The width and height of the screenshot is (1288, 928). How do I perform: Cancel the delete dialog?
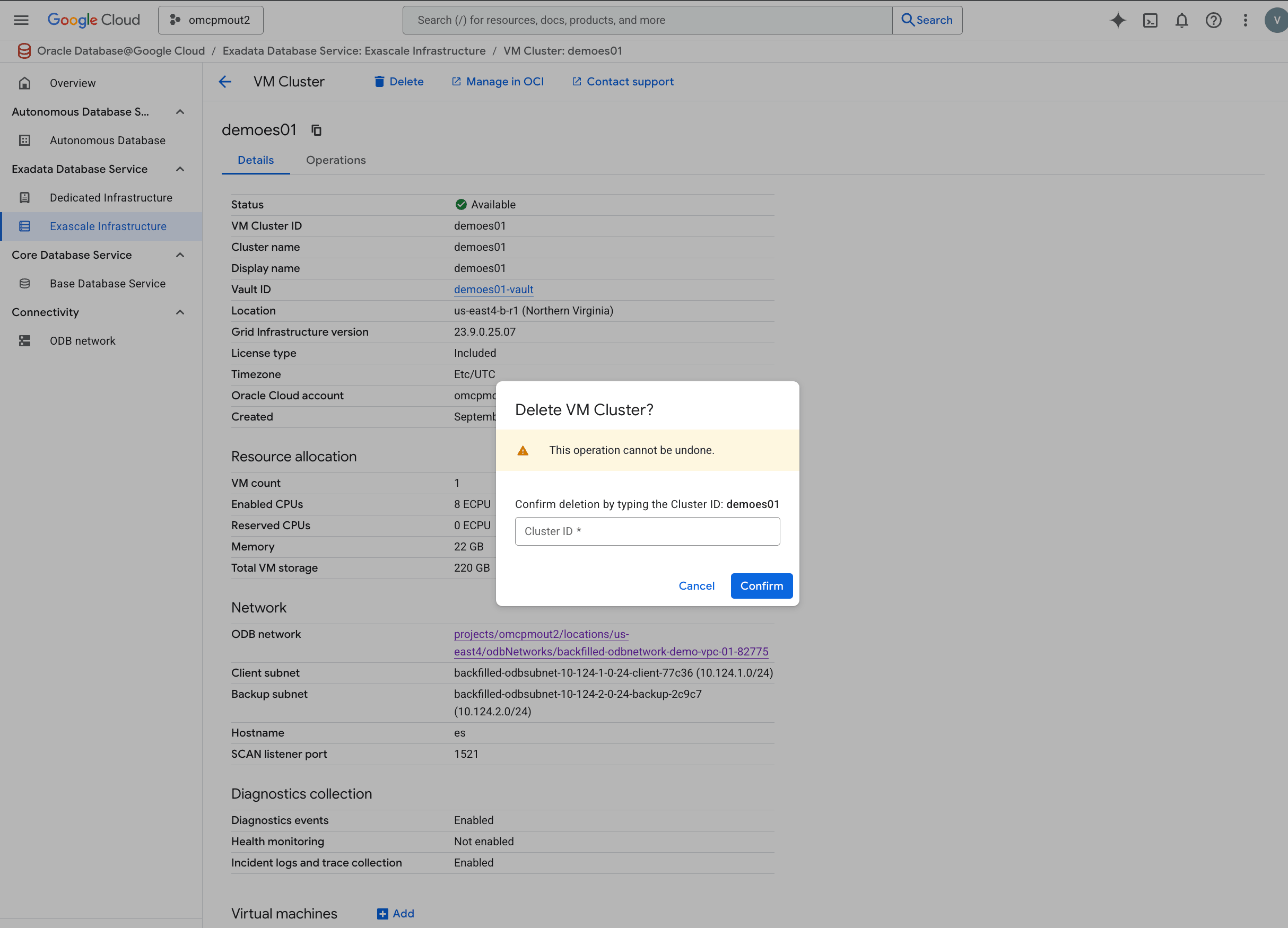coord(696,586)
